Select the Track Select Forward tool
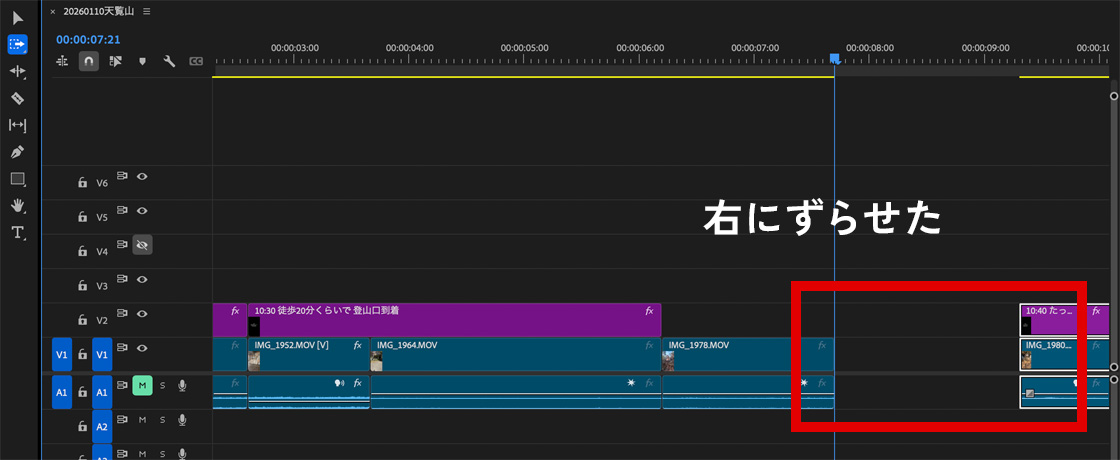This screenshot has width=1120, height=460. click(x=17, y=44)
